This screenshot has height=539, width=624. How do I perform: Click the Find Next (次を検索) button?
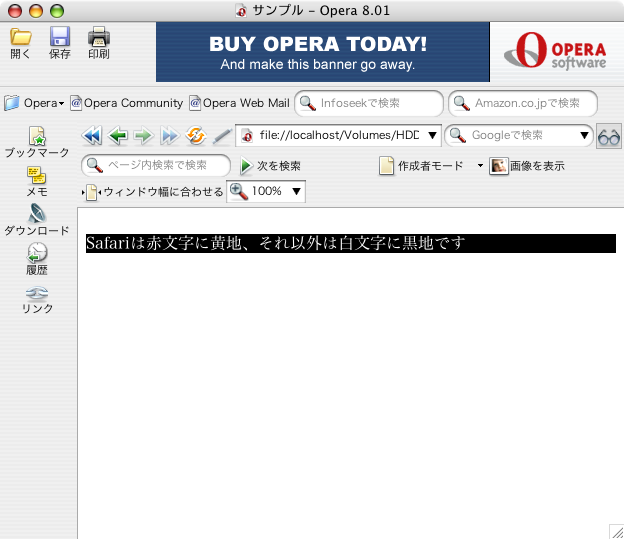click(x=270, y=166)
